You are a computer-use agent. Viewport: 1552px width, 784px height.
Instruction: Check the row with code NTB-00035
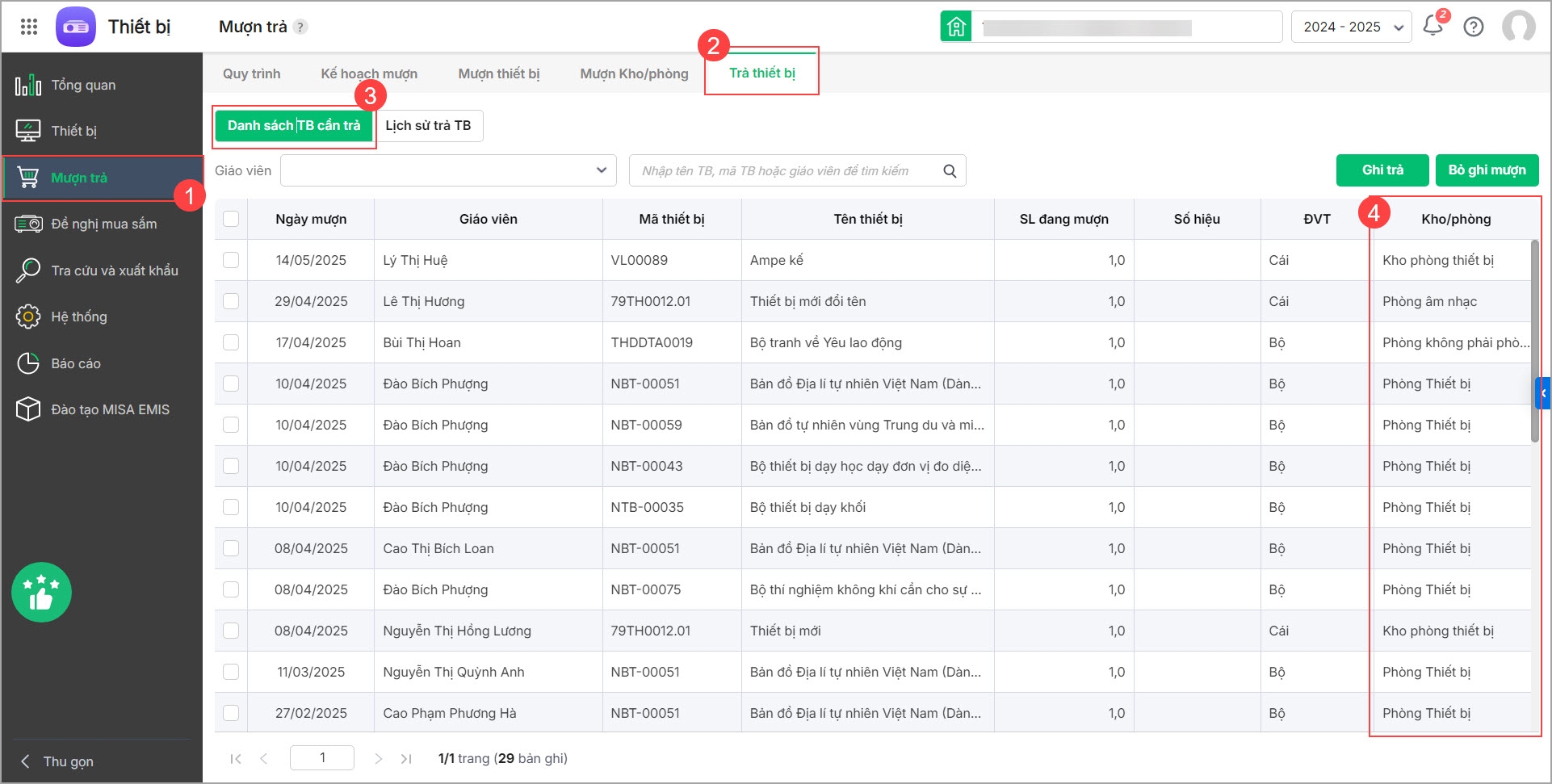[x=231, y=507]
